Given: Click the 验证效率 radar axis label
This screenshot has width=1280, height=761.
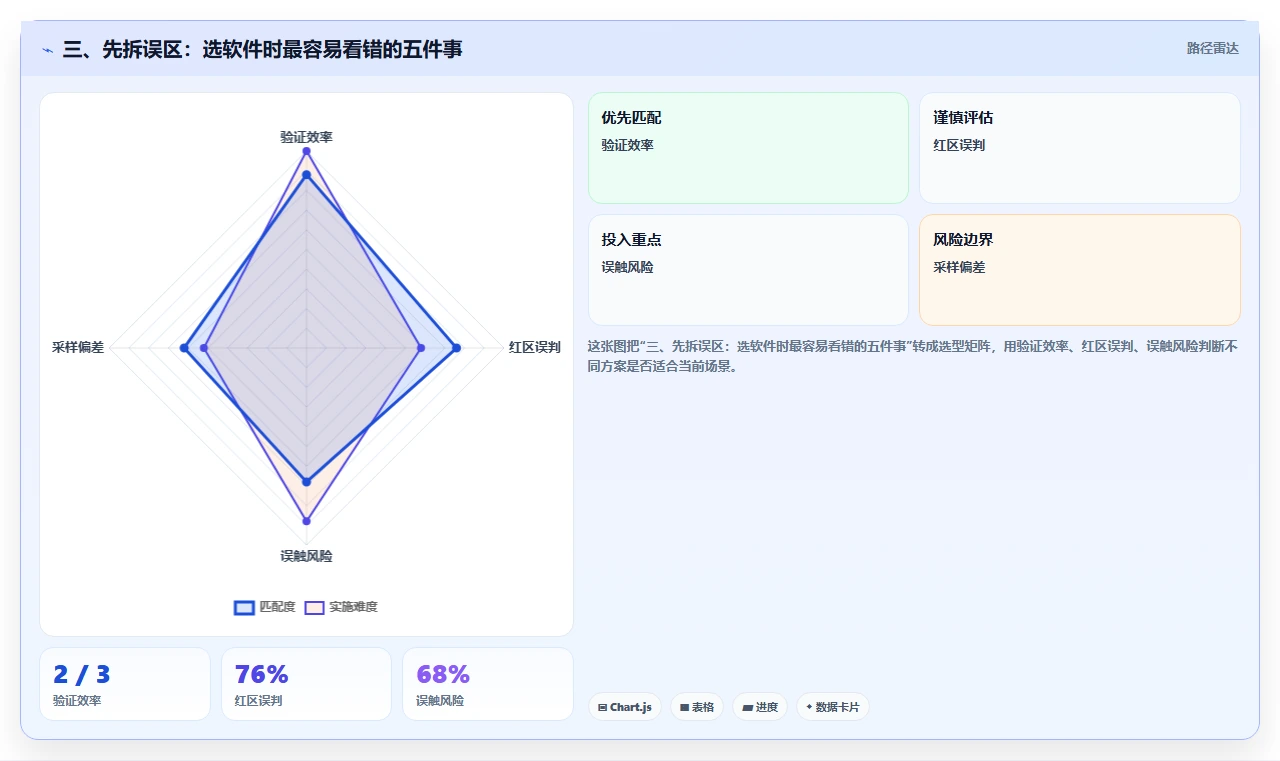Looking at the screenshot, I should 306,137.
